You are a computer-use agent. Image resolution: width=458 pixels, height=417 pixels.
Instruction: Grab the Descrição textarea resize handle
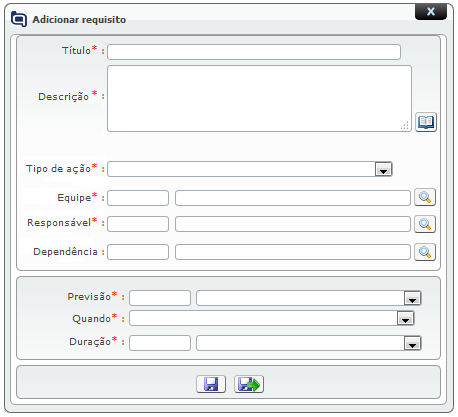coord(405,125)
